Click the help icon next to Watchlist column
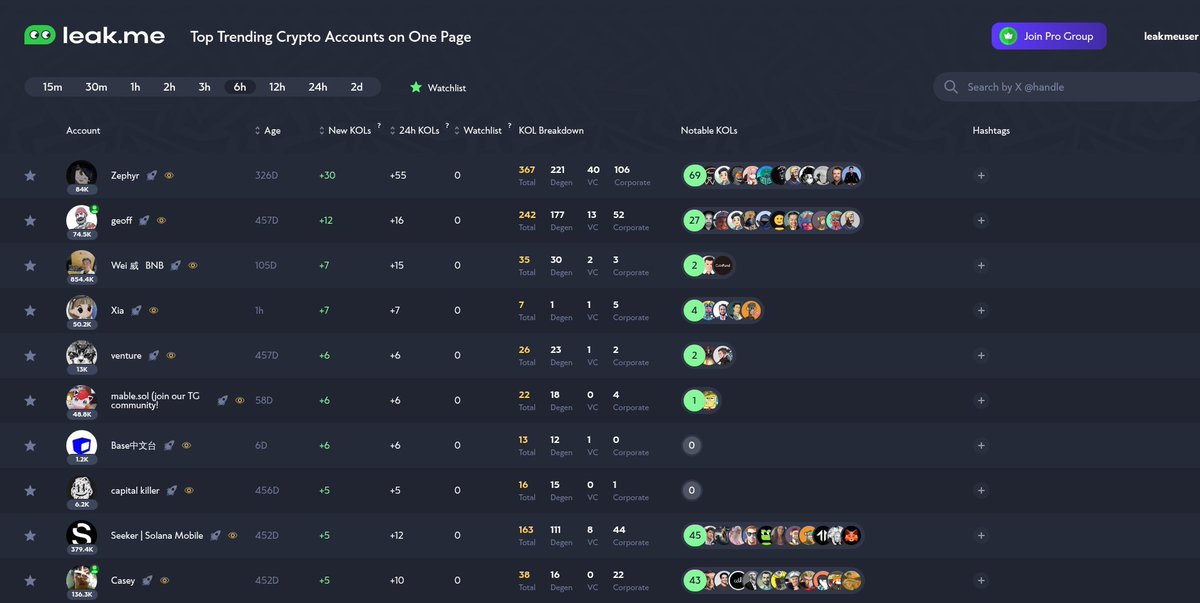 [x=510, y=126]
